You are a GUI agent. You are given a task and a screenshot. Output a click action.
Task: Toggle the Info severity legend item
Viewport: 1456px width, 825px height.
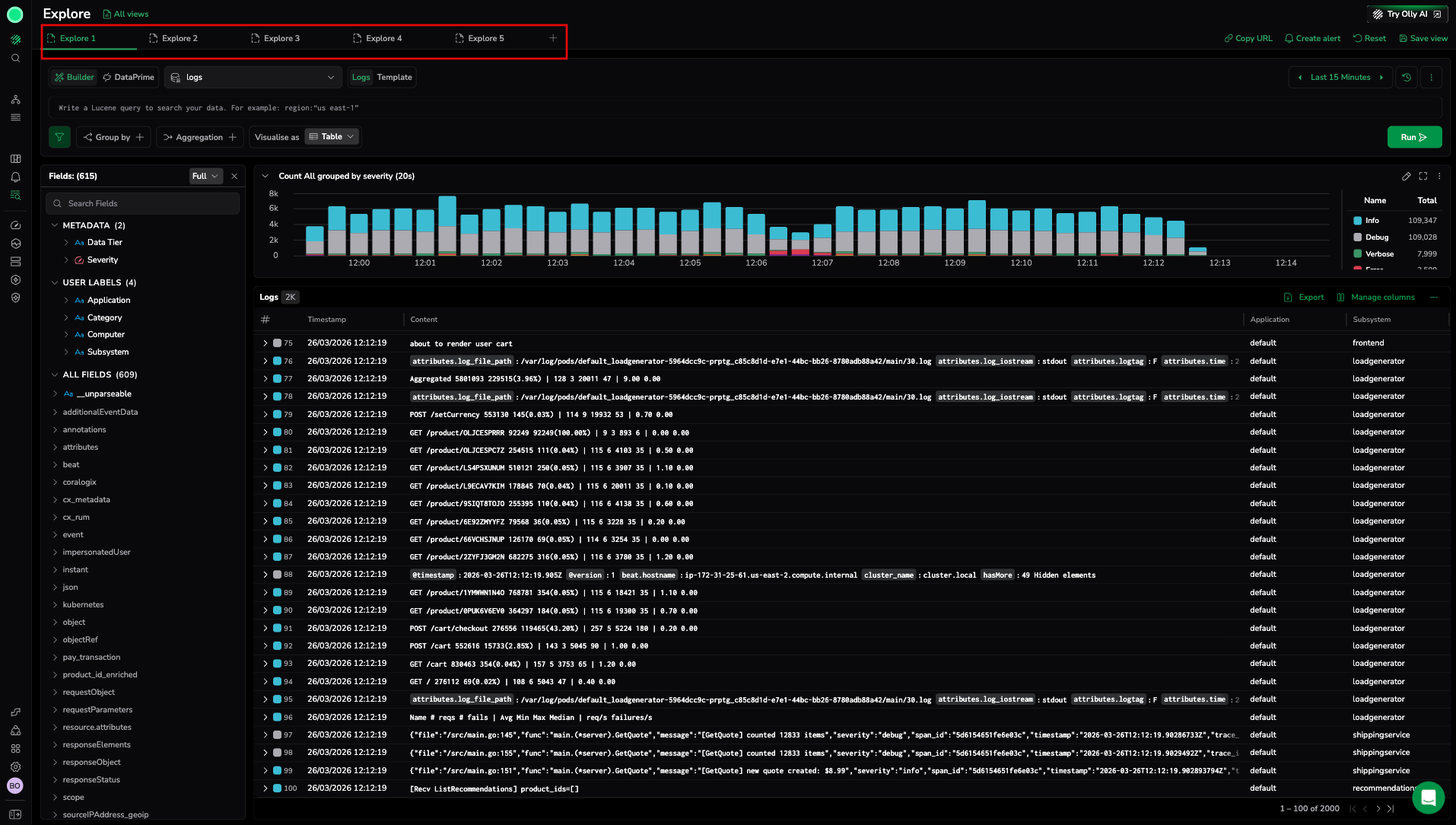(1372, 221)
